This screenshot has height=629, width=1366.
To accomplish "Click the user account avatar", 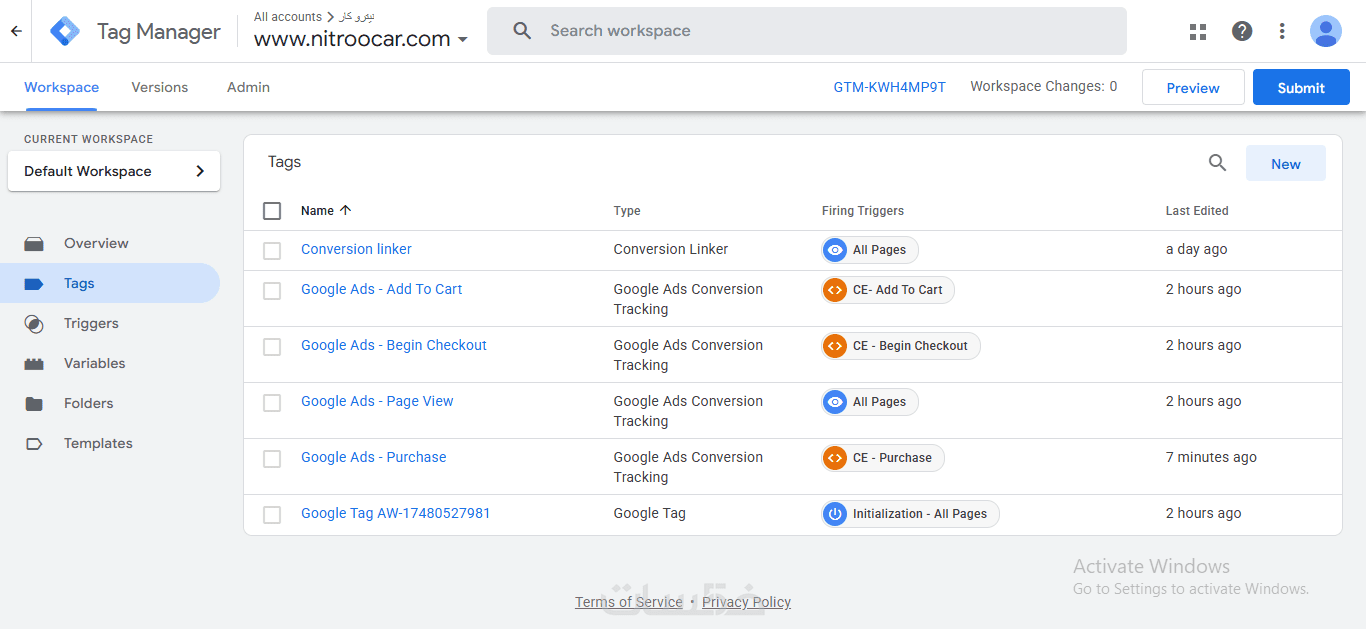I will click(x=1326, y=31).
